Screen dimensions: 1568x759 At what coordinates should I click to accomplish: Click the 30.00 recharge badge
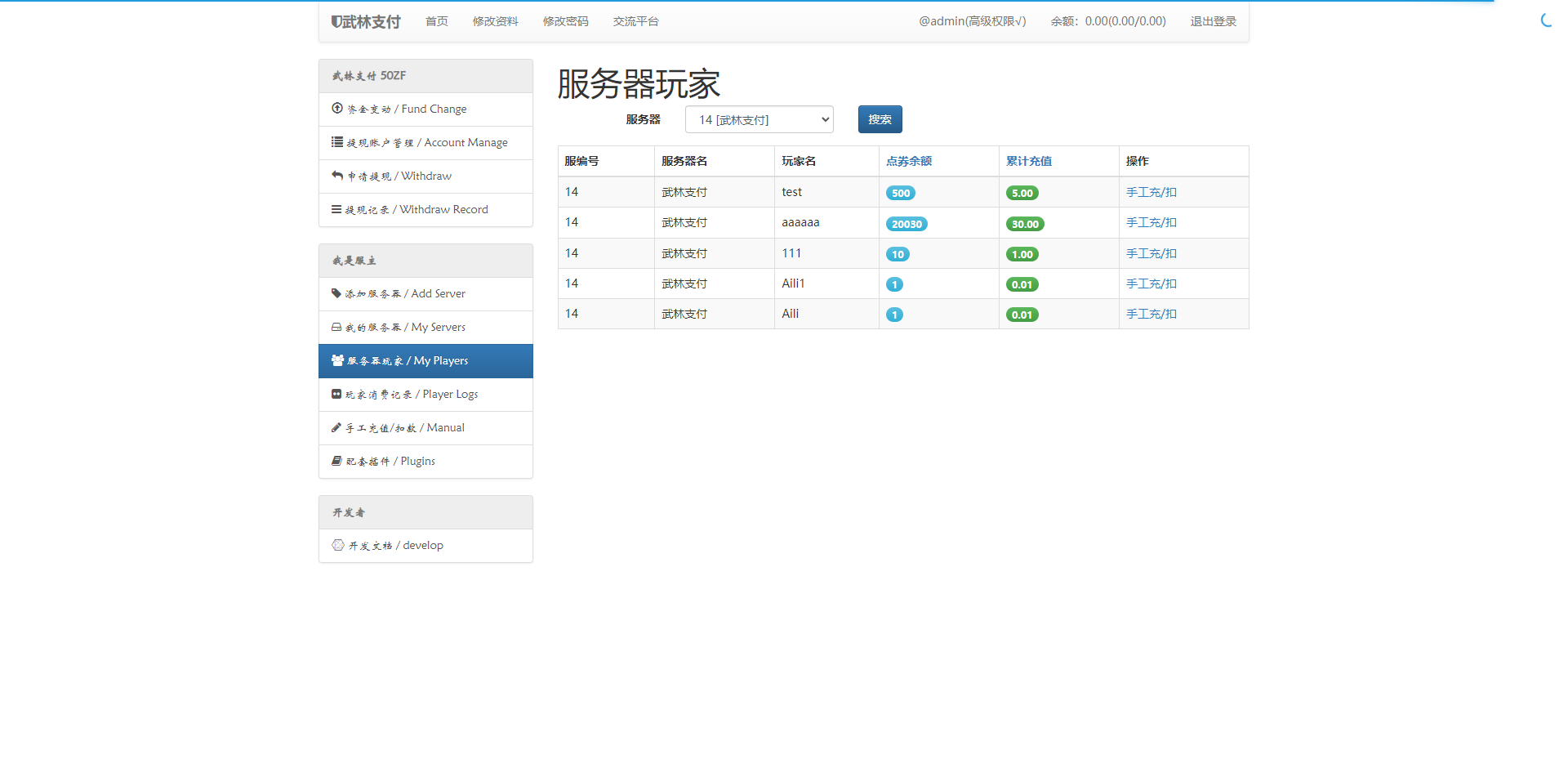pos(1025,224)
